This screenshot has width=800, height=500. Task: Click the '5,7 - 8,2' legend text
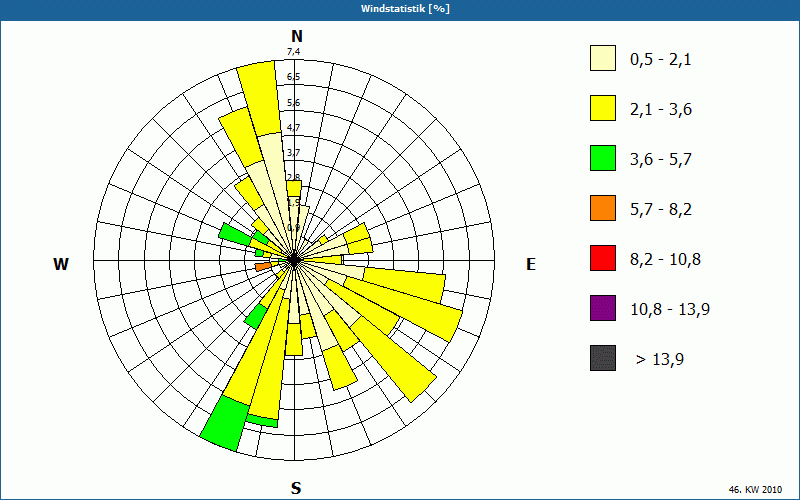point(661,210)
